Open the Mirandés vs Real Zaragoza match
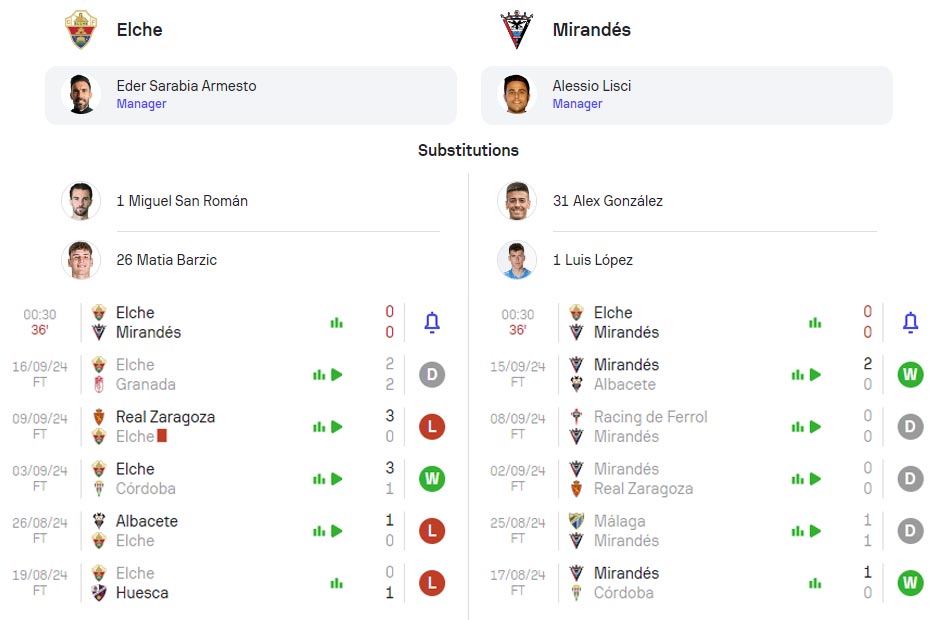Image resolution: width=940 pixels, height=620 pixels. pos(643,479)
